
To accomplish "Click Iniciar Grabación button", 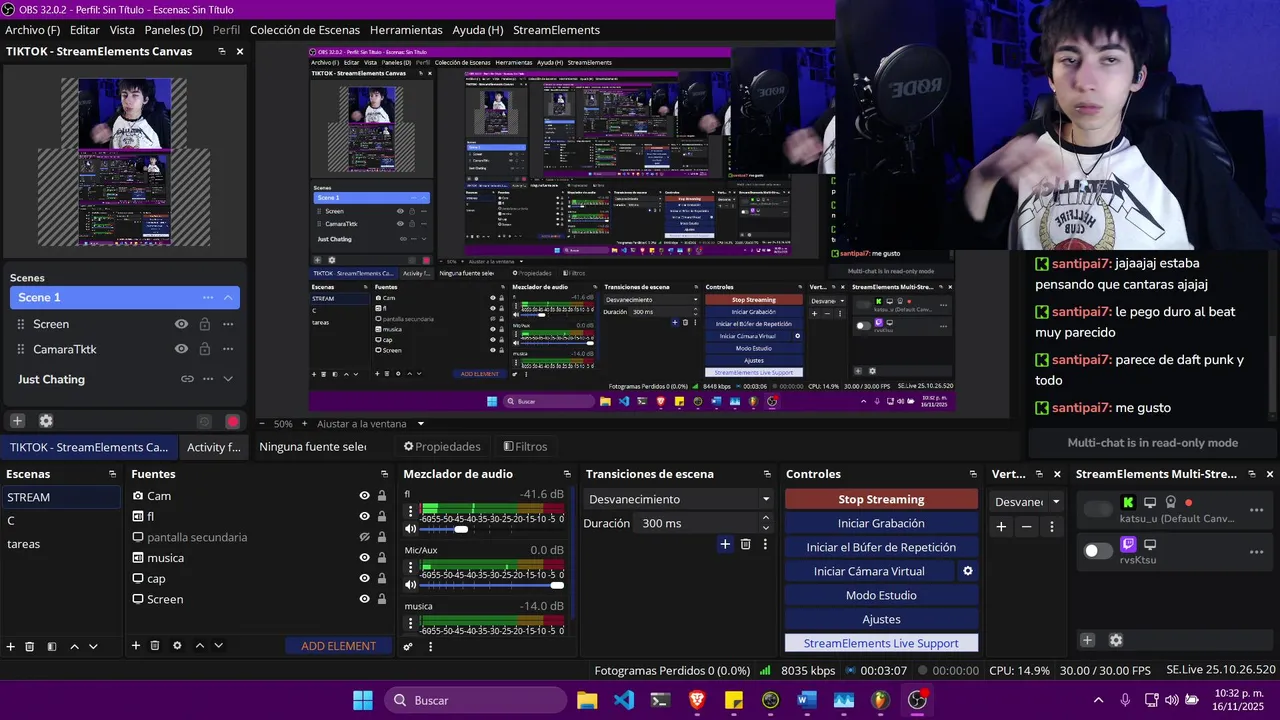I will [881, 523].
